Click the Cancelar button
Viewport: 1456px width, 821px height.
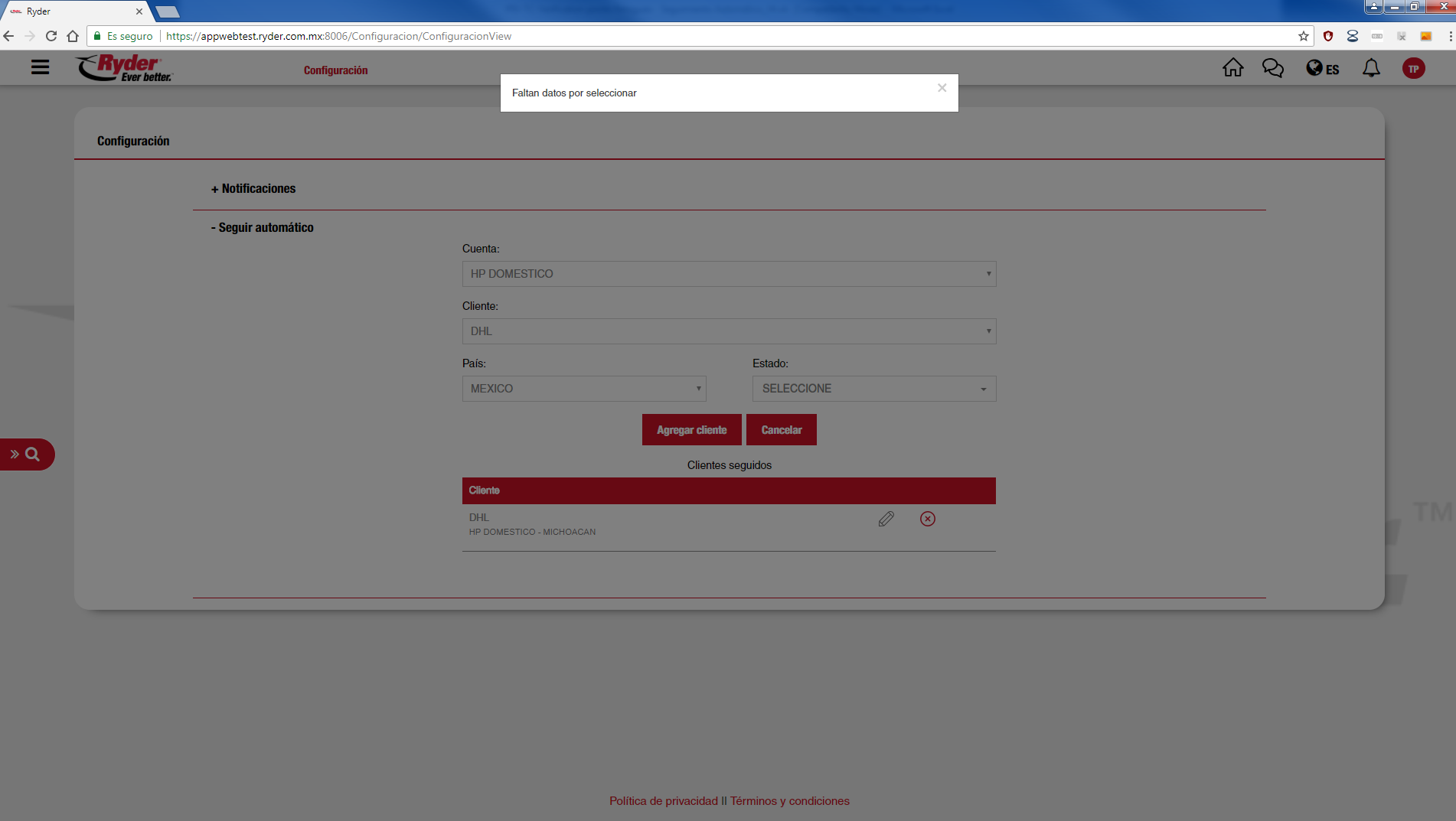[x=781, y=430]
